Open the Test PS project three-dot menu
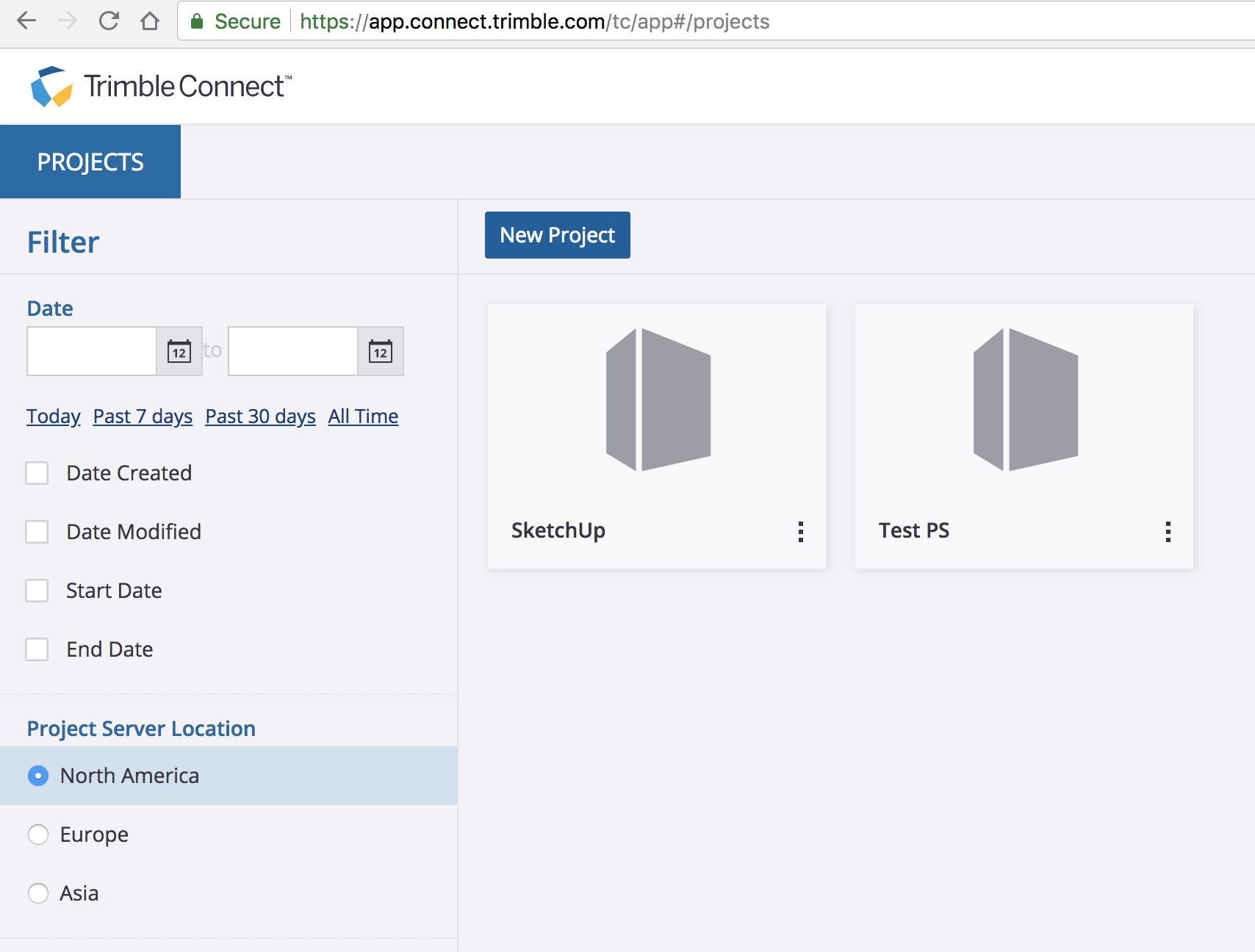Image resolution: width=1255 pixels, height=952 pixels. click(1168, 531)
